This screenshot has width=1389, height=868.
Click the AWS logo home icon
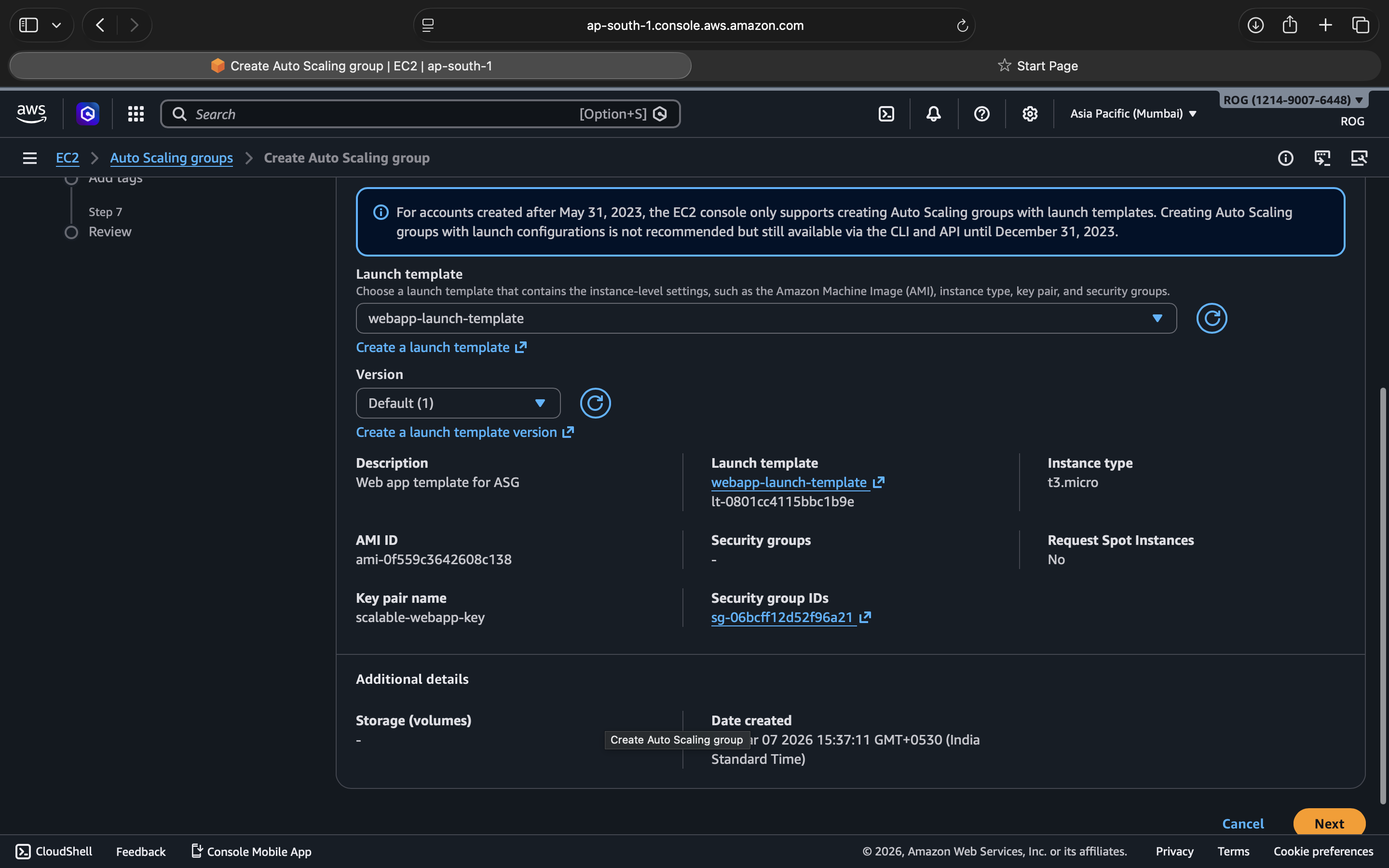(31, 114)
